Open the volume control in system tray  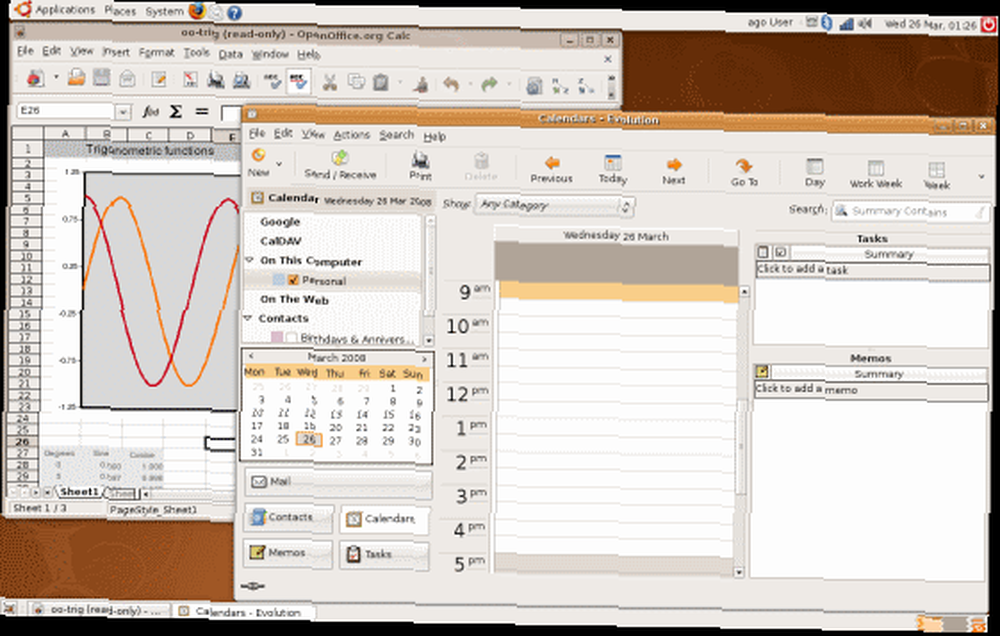click(865, 24)
